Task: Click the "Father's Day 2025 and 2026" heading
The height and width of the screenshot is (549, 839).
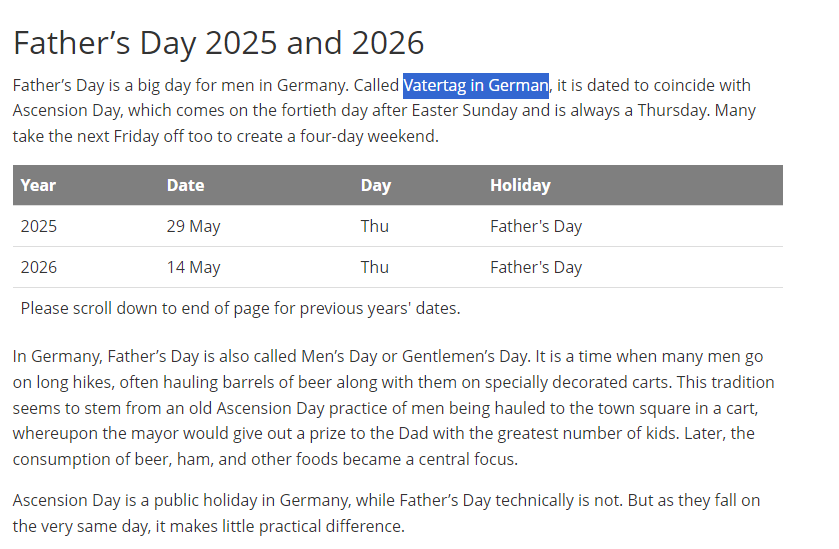Action: point(218,43)
